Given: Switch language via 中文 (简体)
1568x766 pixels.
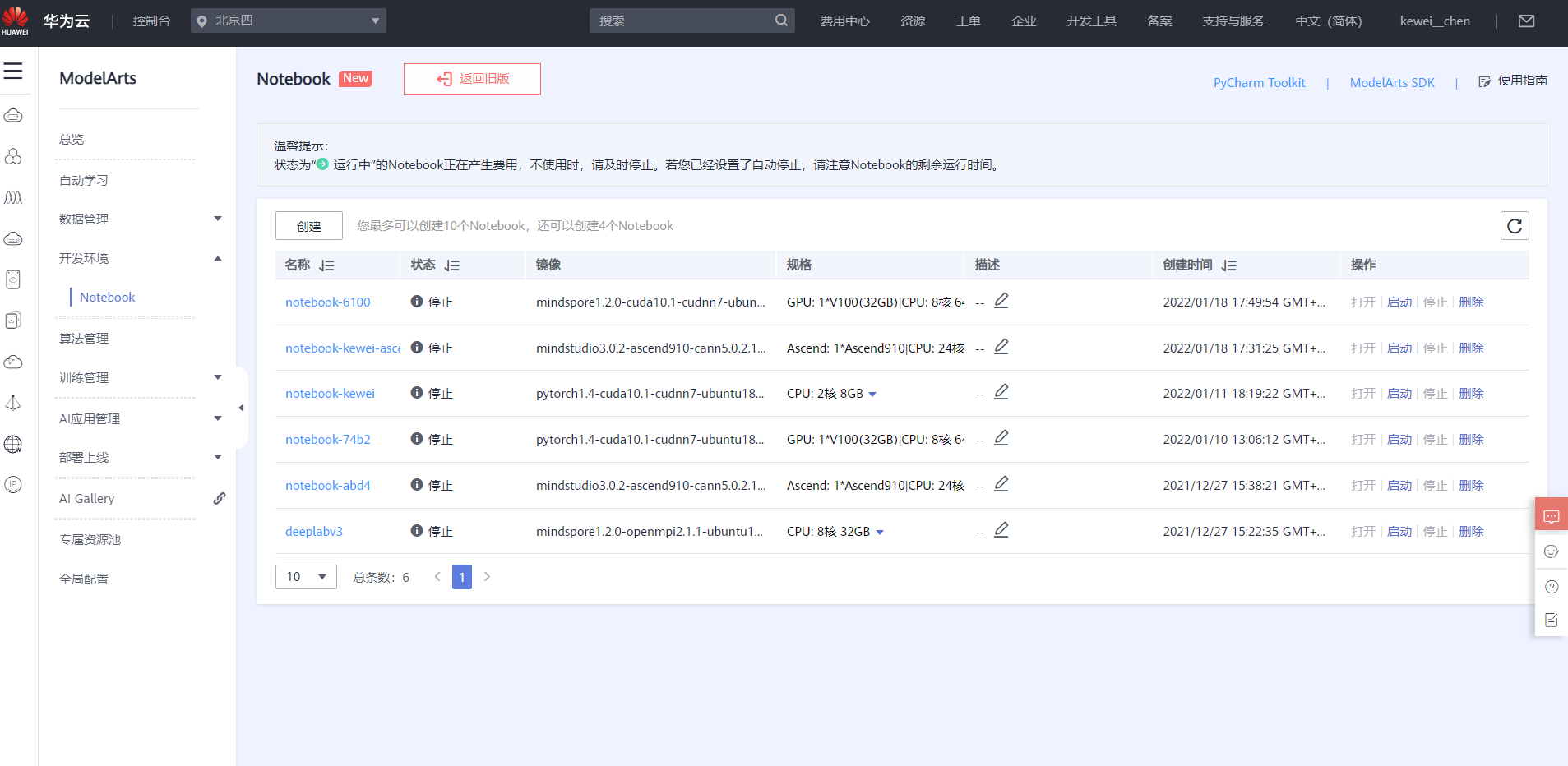Looking at the screenshot, I should 1328,21.
